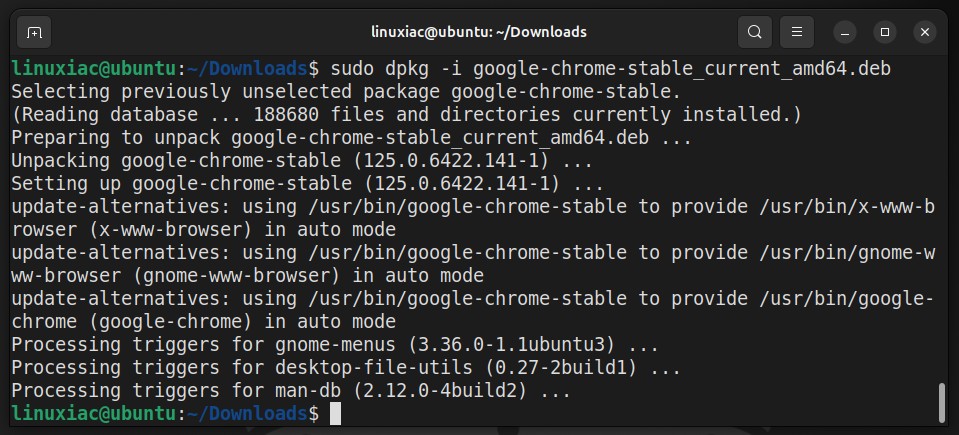Click the 'Selecting previously unselected package' line
This screenshot has width=959, height=435.
(x=346, y=92)
